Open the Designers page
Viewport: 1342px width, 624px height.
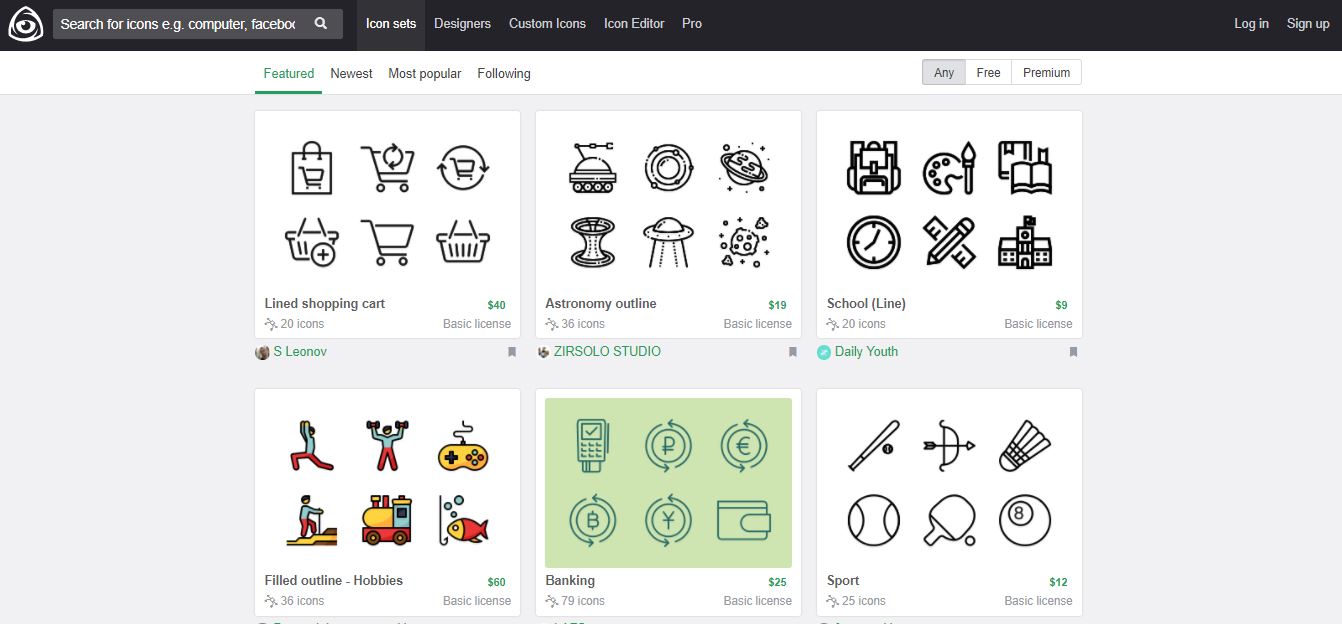(x=462, y=23)
